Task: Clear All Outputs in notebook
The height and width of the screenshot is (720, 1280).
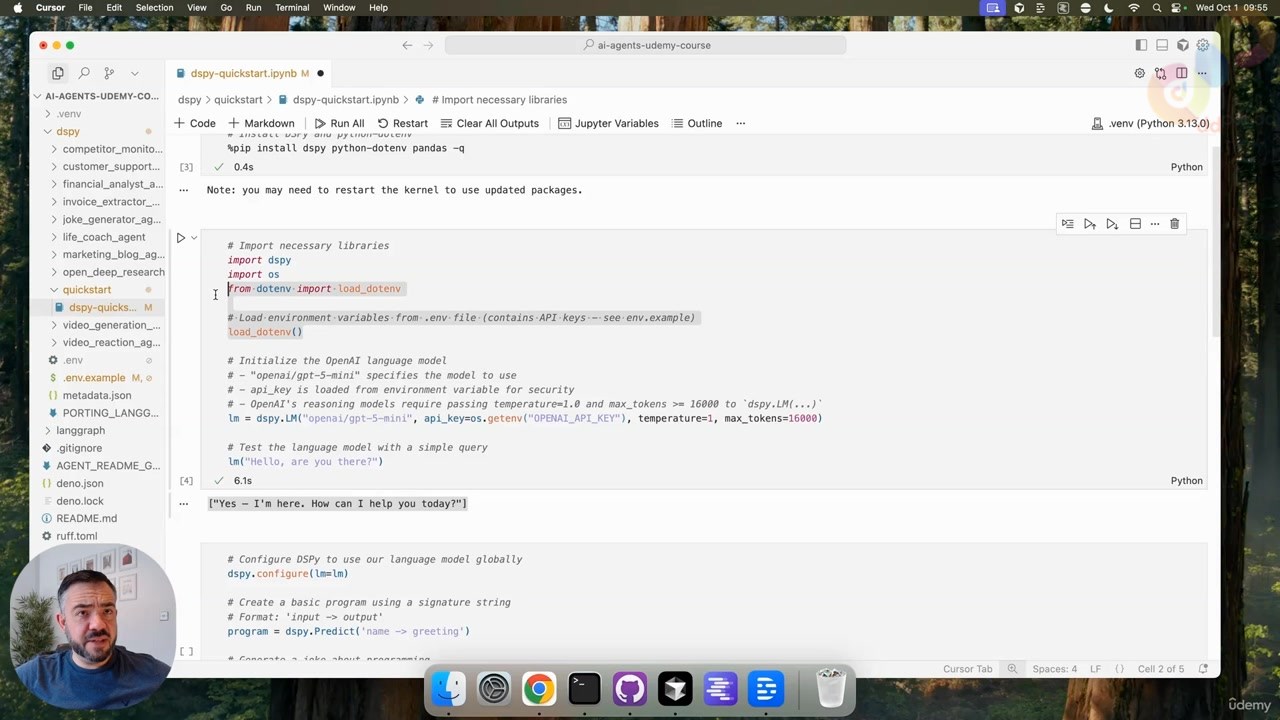Action: [x=488, y=123]
